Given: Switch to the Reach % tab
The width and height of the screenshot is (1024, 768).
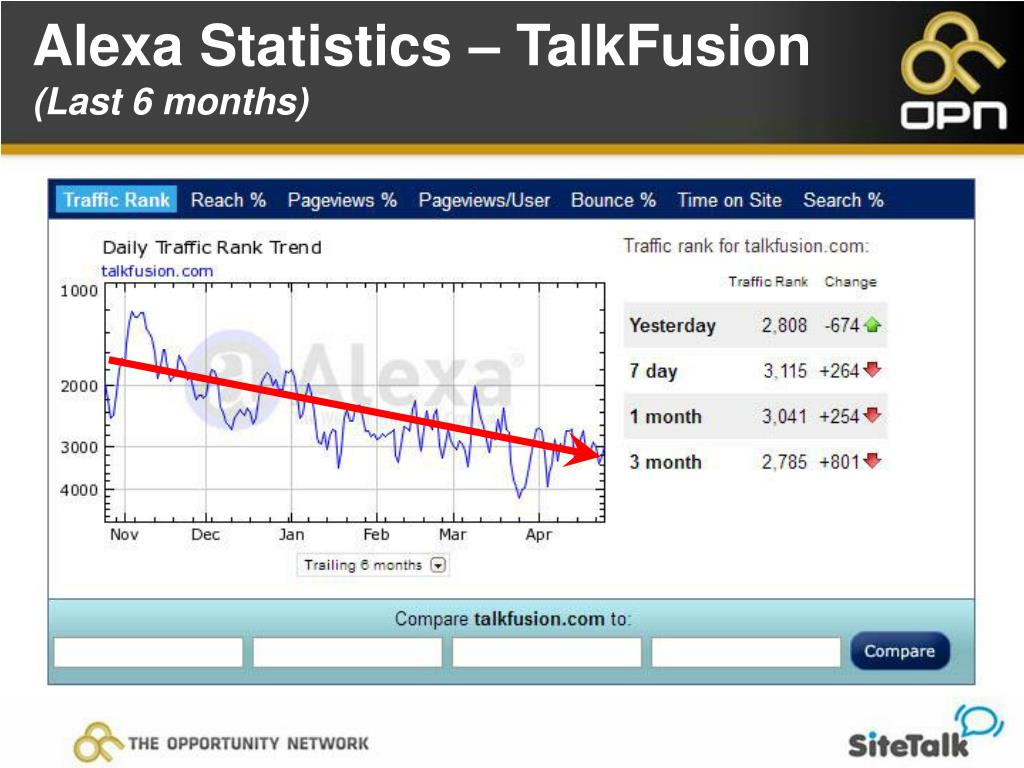Looking at the screenshot, I should pos(228,200).
